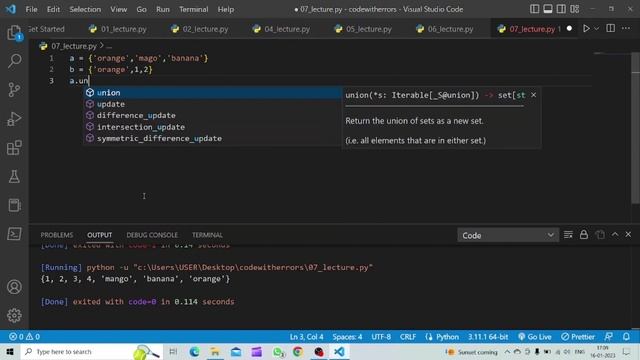Split the editor to the right
Viewport: 640px width, 360px height.
pyautogui.click(x=611, y=29)
